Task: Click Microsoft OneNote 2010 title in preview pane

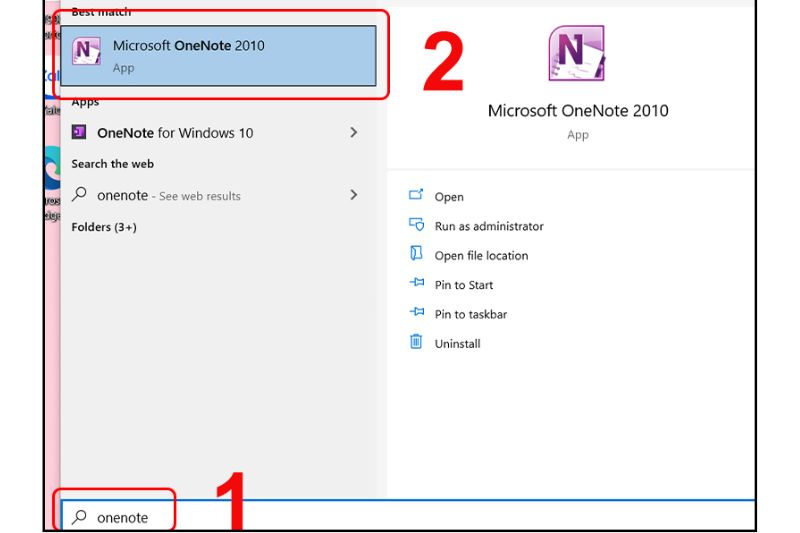Action: coord(578,111)
